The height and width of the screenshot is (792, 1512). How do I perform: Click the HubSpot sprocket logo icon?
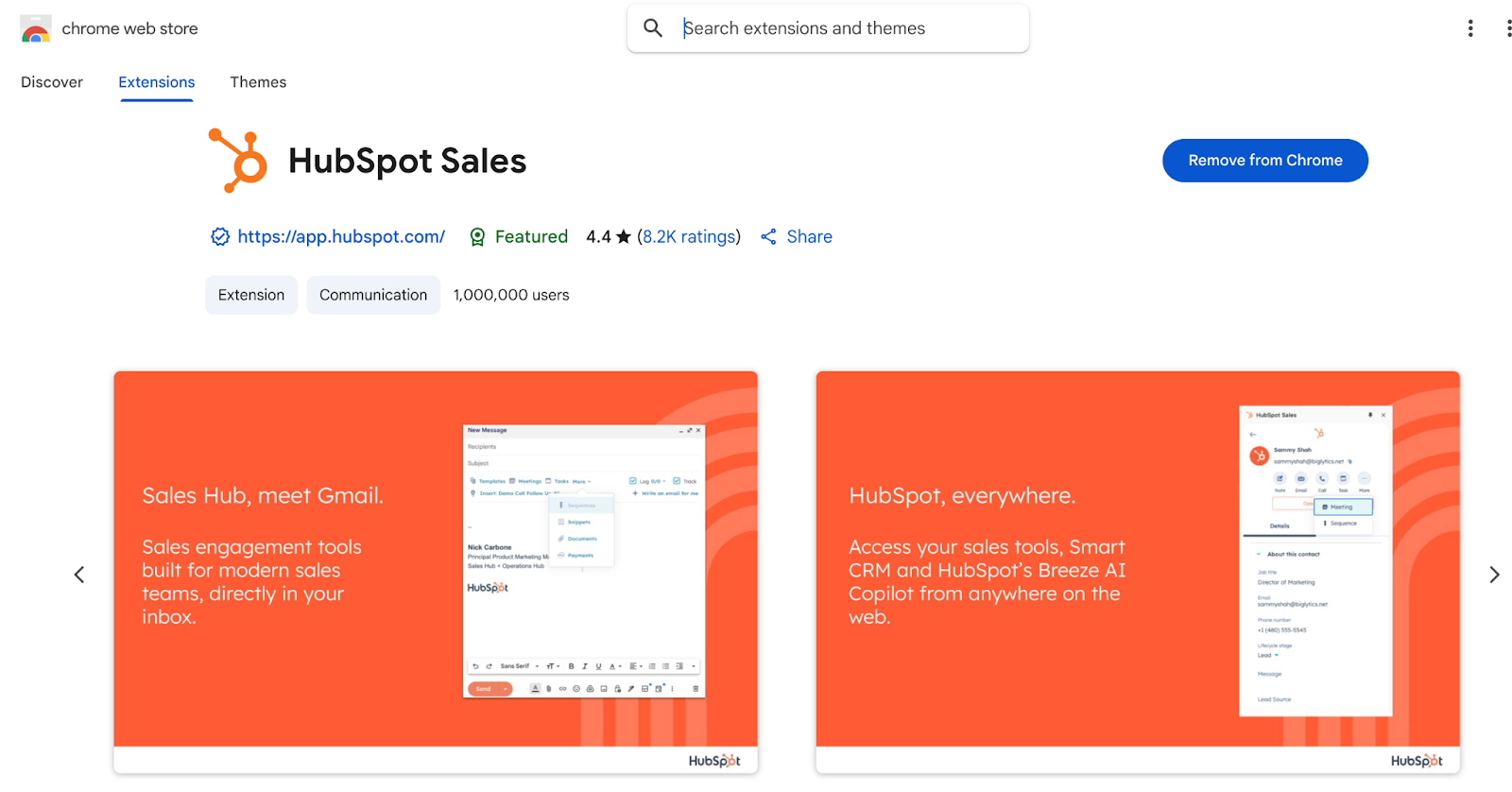(x=238, y=161)
